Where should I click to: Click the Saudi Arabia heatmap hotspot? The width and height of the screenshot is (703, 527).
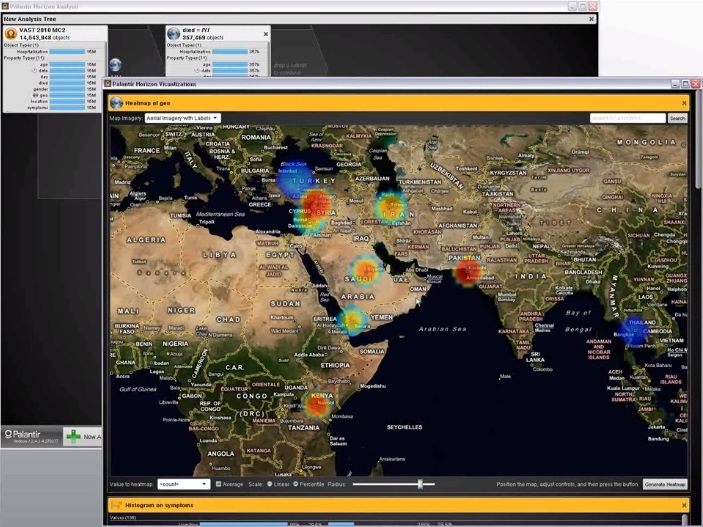click(365, 270)
